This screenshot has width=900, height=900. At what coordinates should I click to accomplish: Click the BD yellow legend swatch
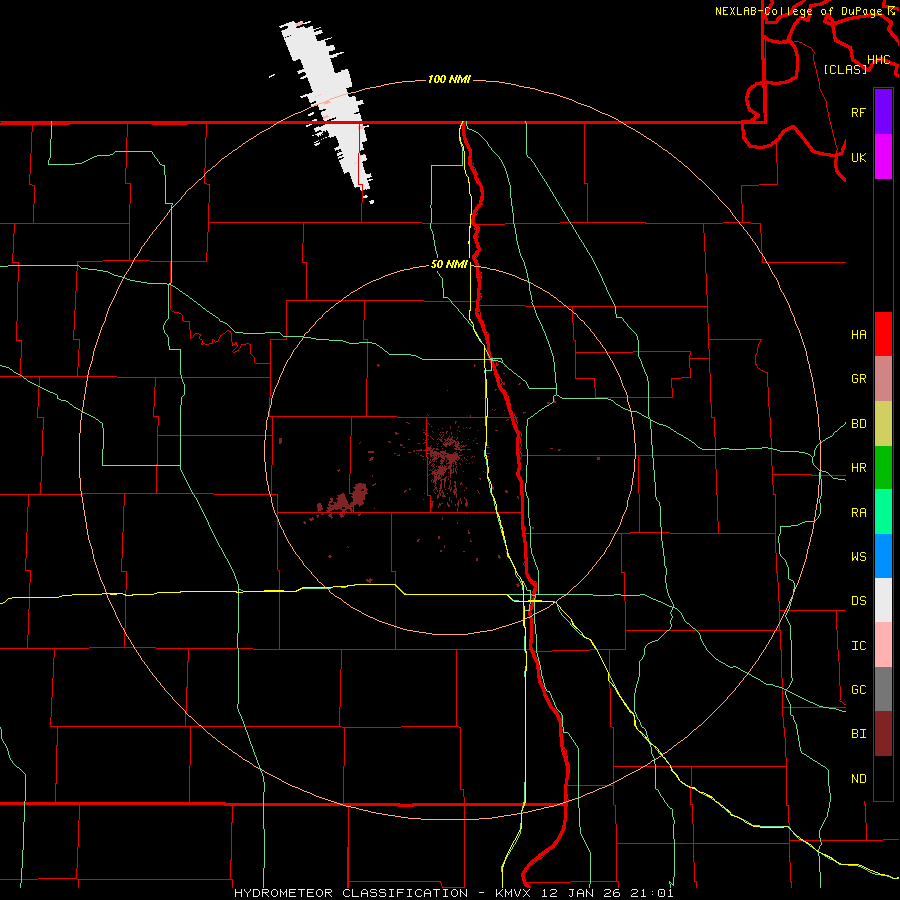click(x=883, y=423)
